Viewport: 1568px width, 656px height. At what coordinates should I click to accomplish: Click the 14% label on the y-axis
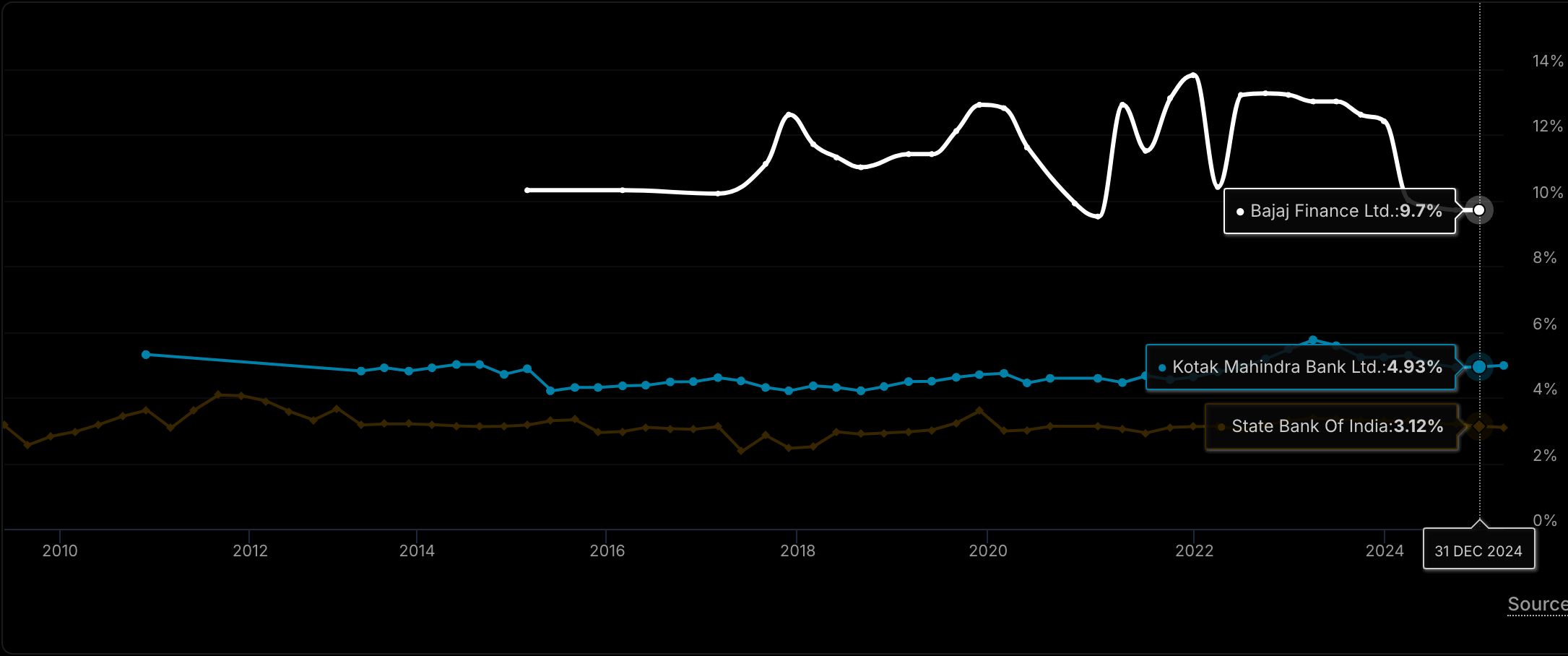pos(1548,61)
